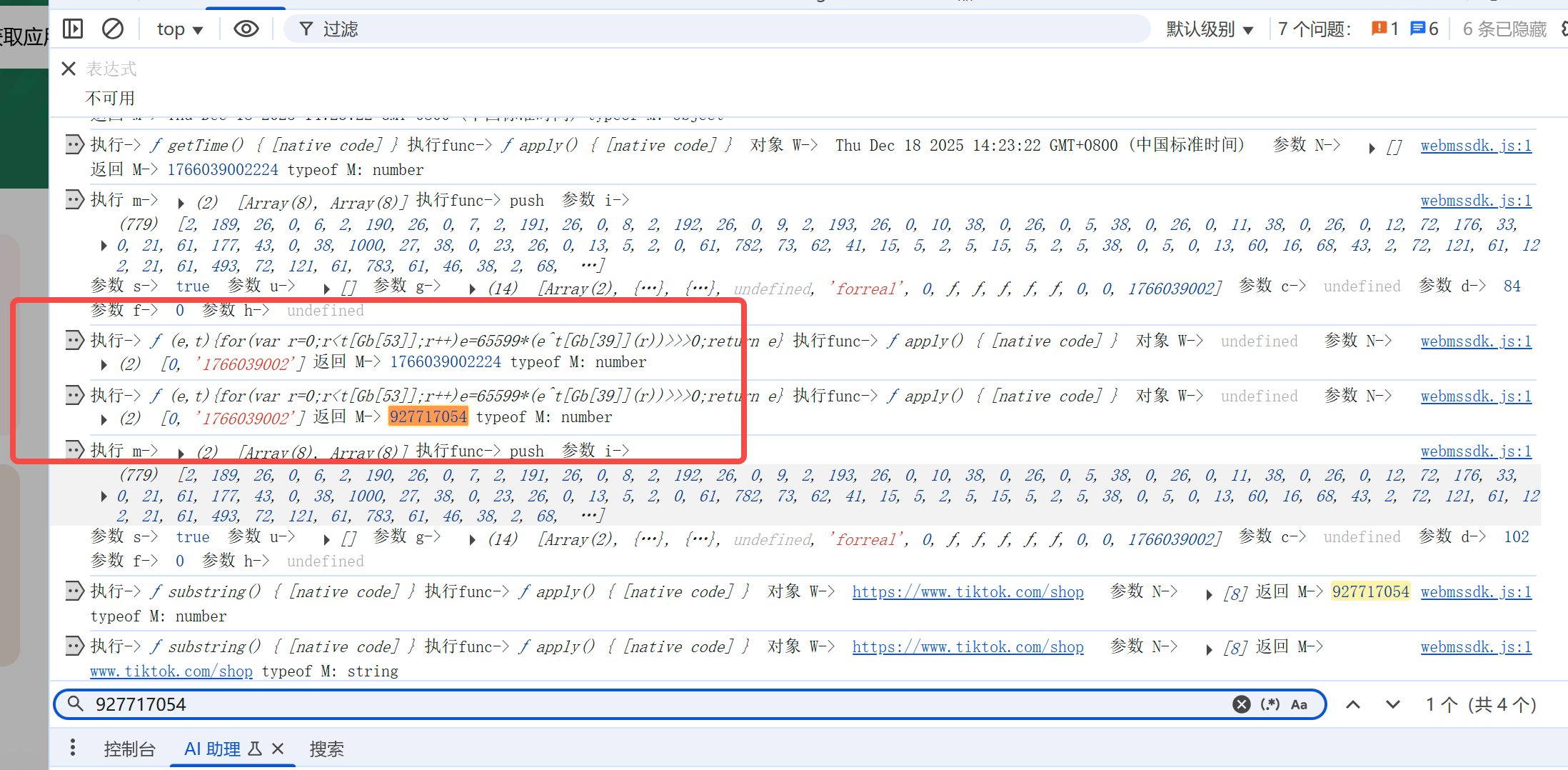Select the highlighted 927717054 return value
This screenshot has height=770, width=1568.
(428, 417)
